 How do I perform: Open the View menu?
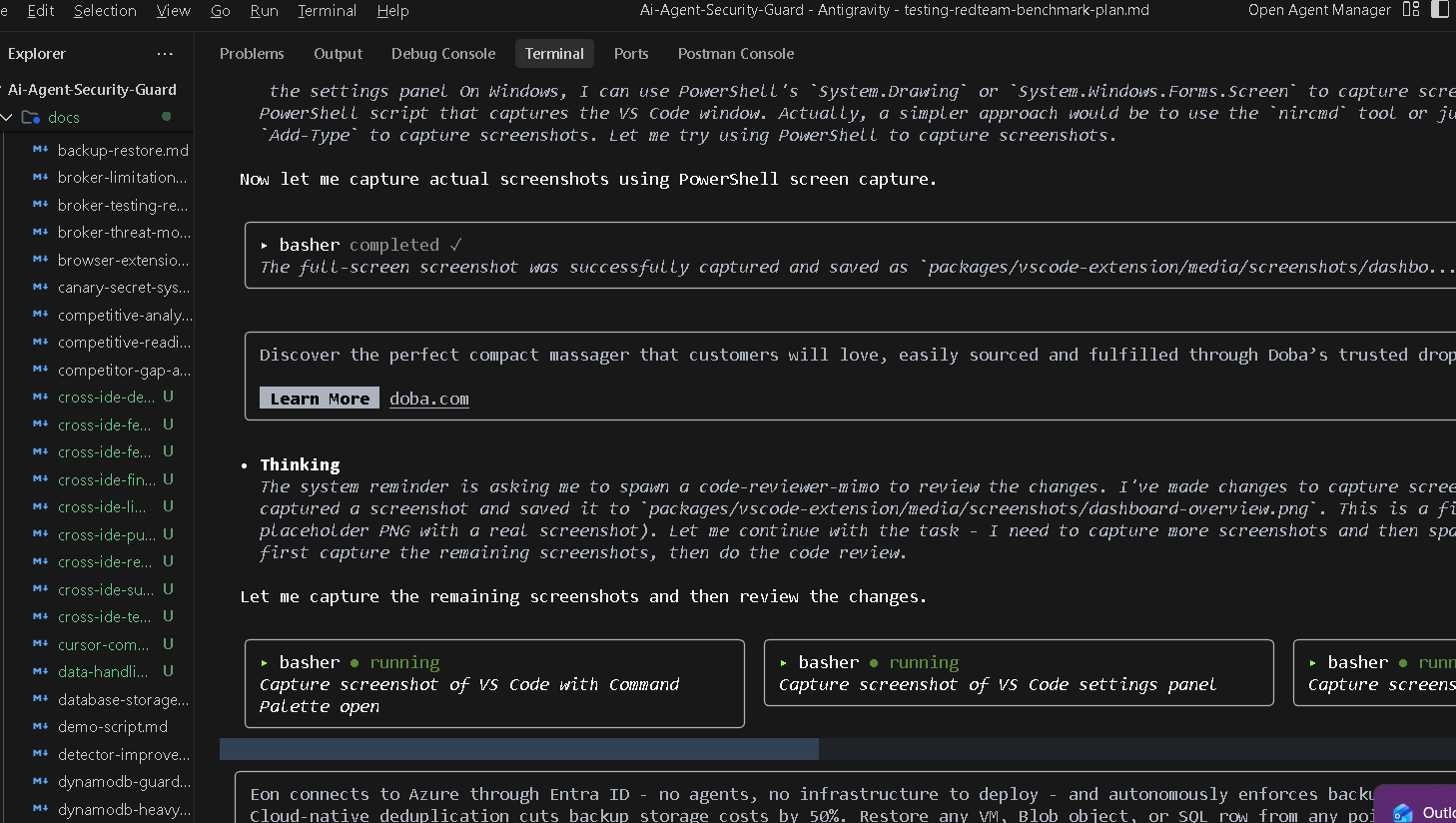(174, 10)
